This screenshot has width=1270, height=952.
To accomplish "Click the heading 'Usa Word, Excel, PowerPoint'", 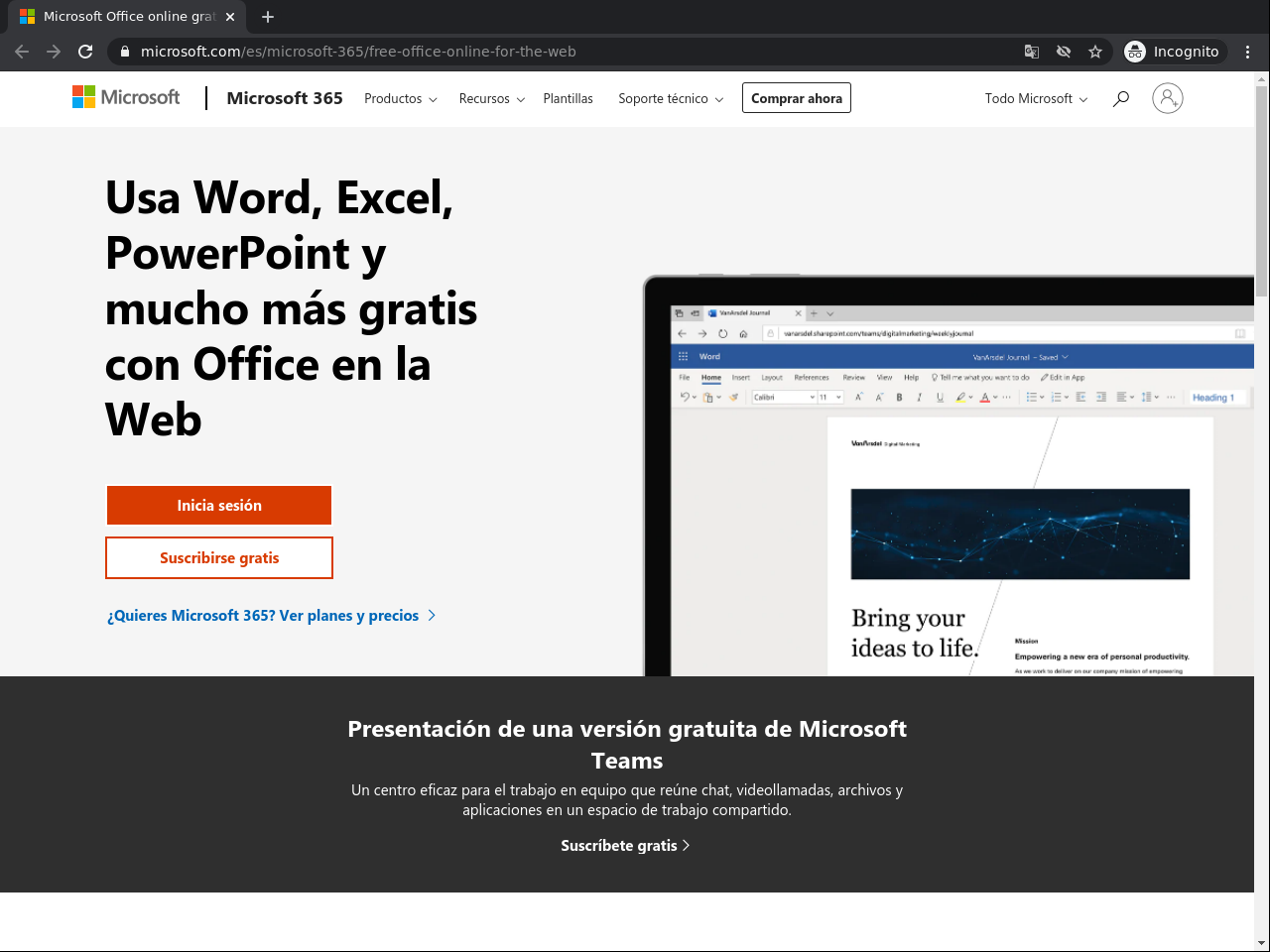I will 292,308.
